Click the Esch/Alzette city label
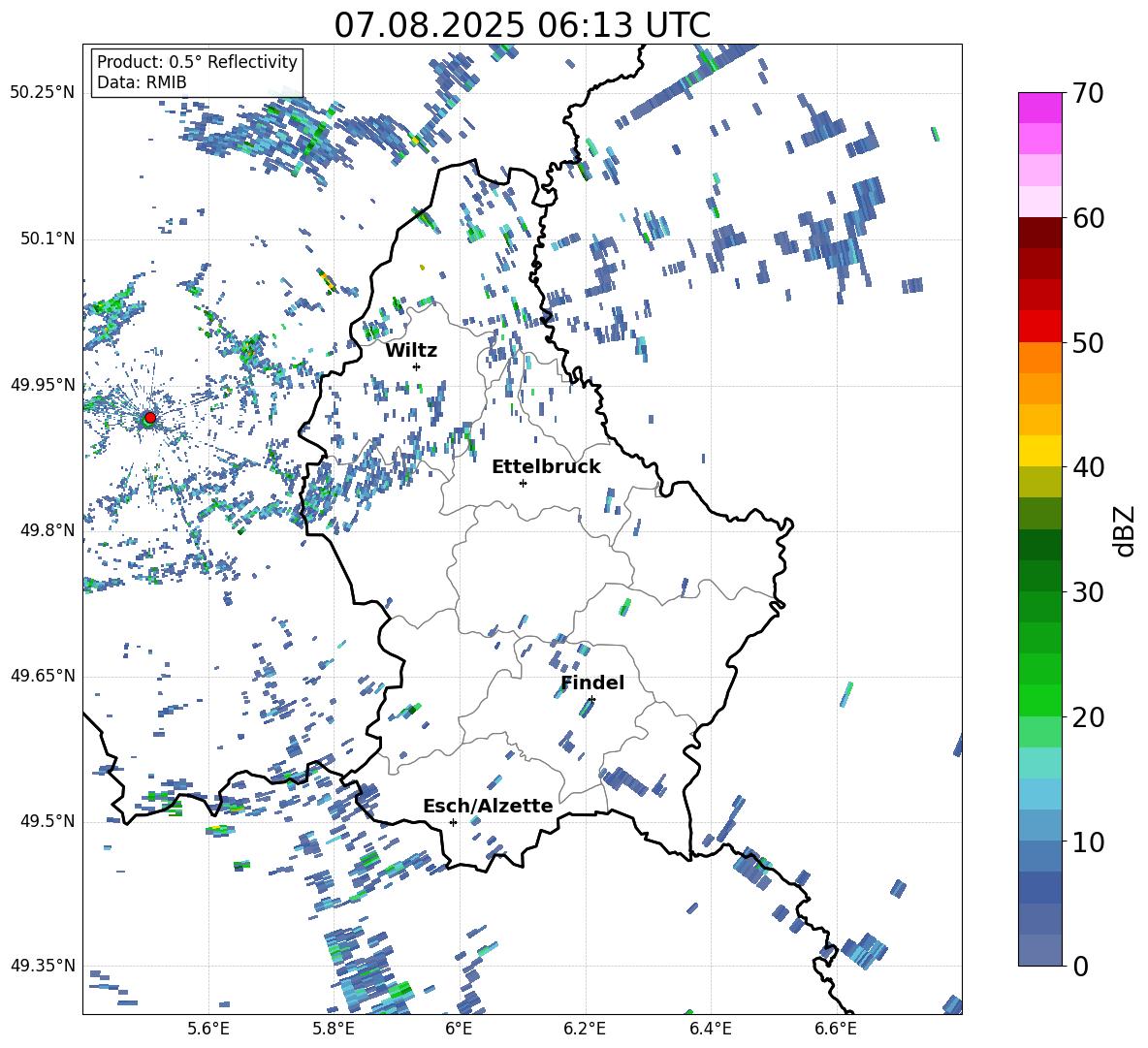This screenshot has width=1148, height=1048. 488,806
